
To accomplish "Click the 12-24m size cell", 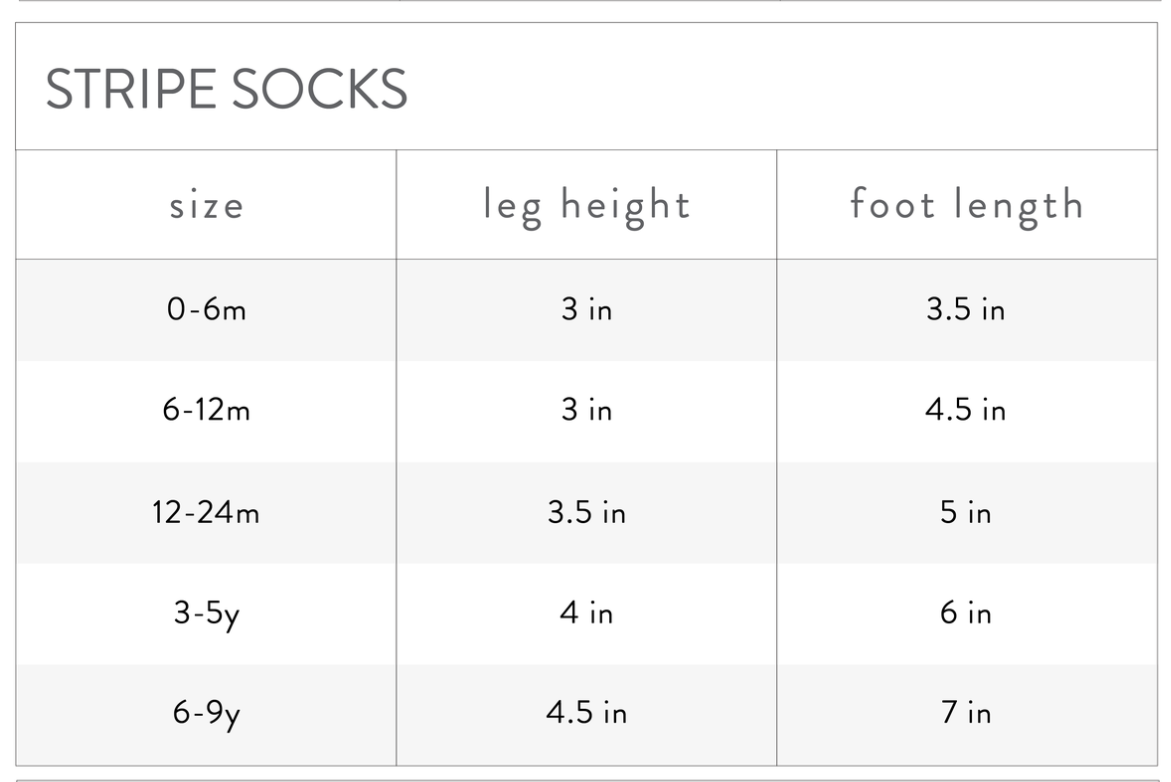I will pyautogui.click(x=206, y=512).
